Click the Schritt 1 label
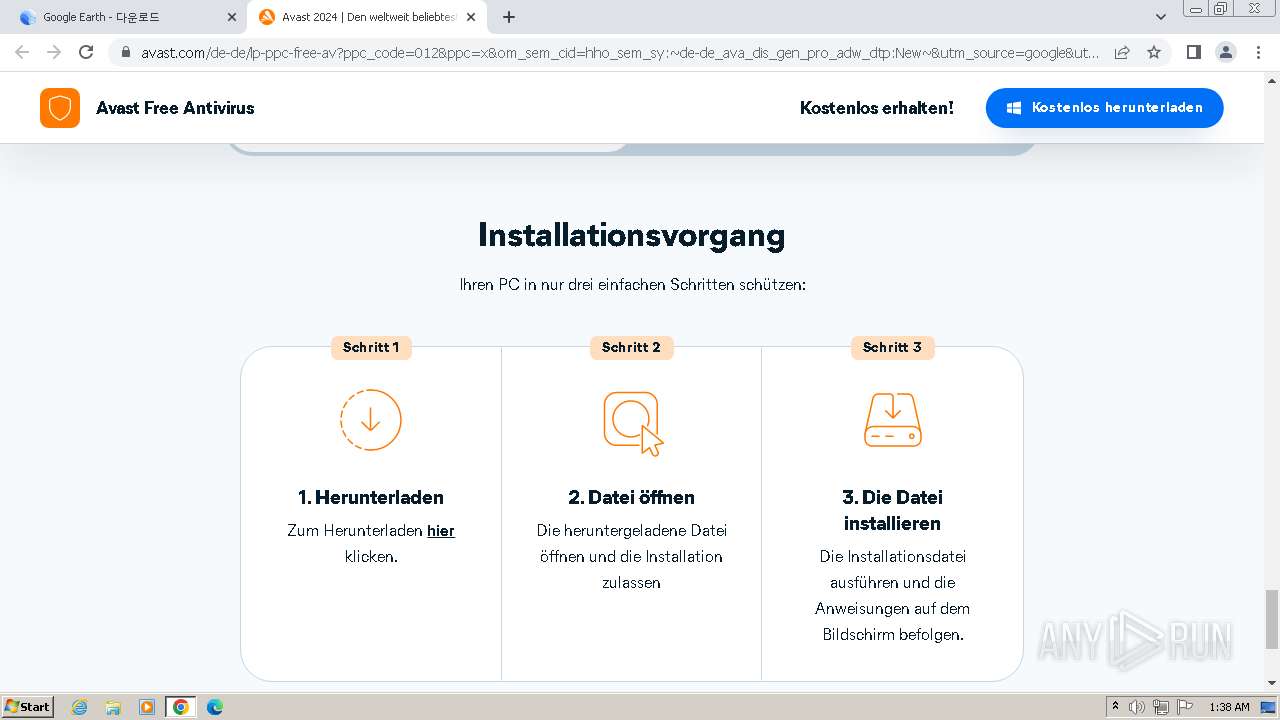The height and width of the screenshot is (720, 1280). point(371,347)
